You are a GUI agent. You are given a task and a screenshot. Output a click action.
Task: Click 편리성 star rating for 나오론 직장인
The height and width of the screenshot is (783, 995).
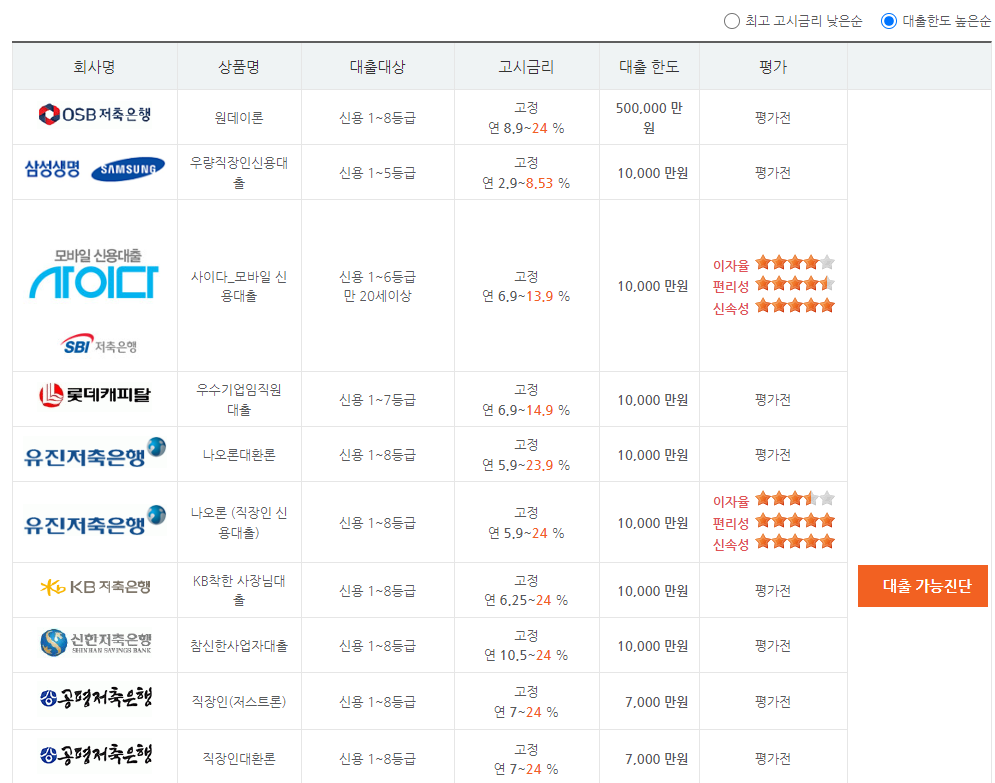click(x=795, y=521)
